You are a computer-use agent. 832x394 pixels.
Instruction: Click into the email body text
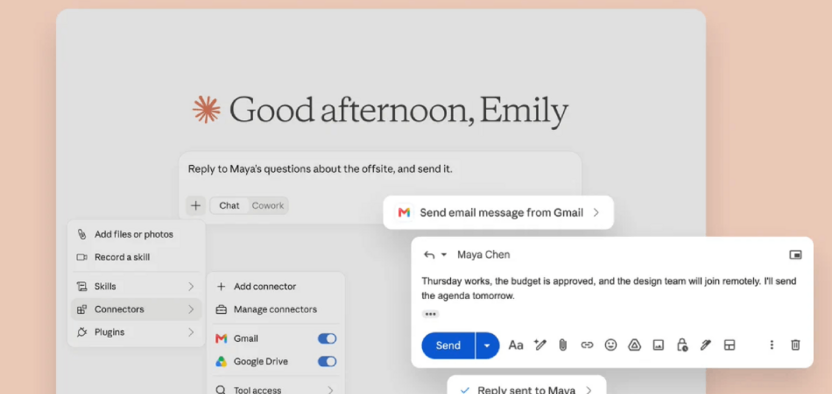pos(609,288)
